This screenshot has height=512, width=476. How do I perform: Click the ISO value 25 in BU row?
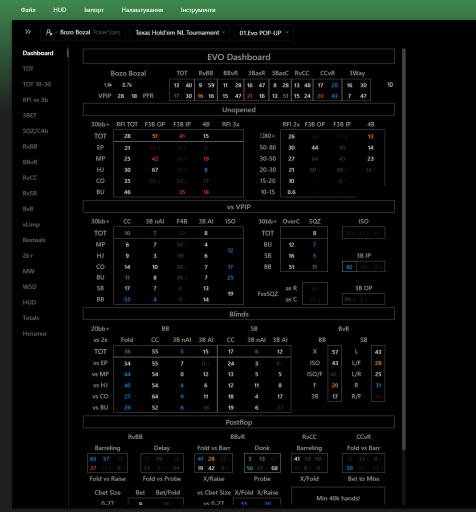(x=230, y=278)
